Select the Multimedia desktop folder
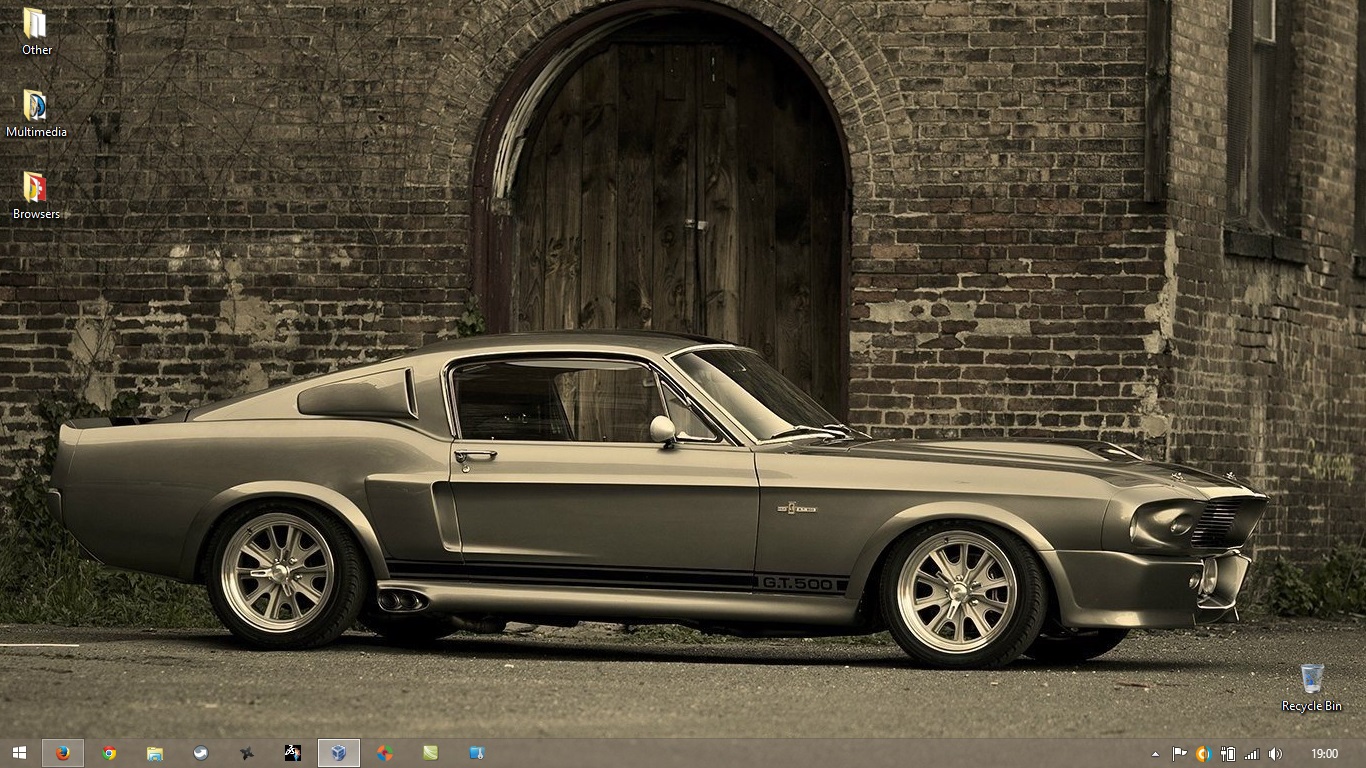The width and height of the screenshot is (1366, 768). tap(36, 113)
